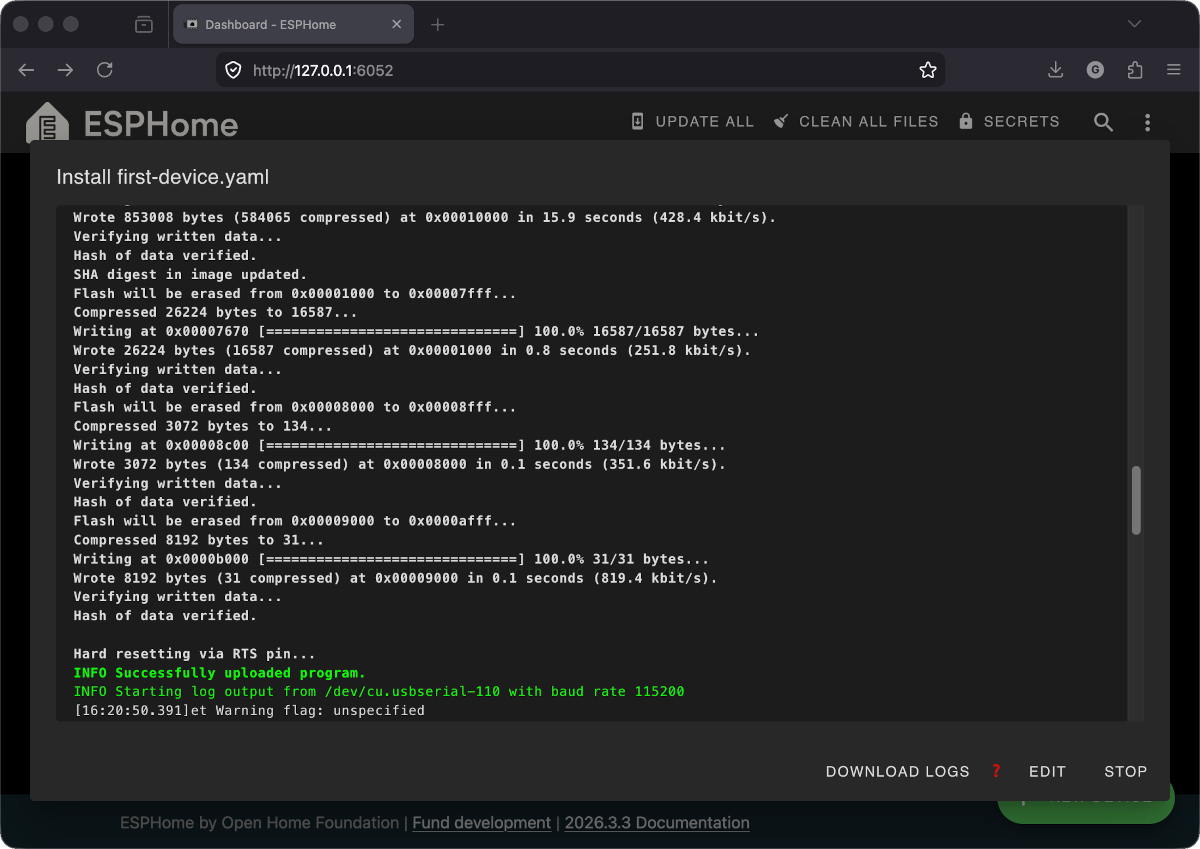Go back with browser back arrow

(x=27, y=70)
